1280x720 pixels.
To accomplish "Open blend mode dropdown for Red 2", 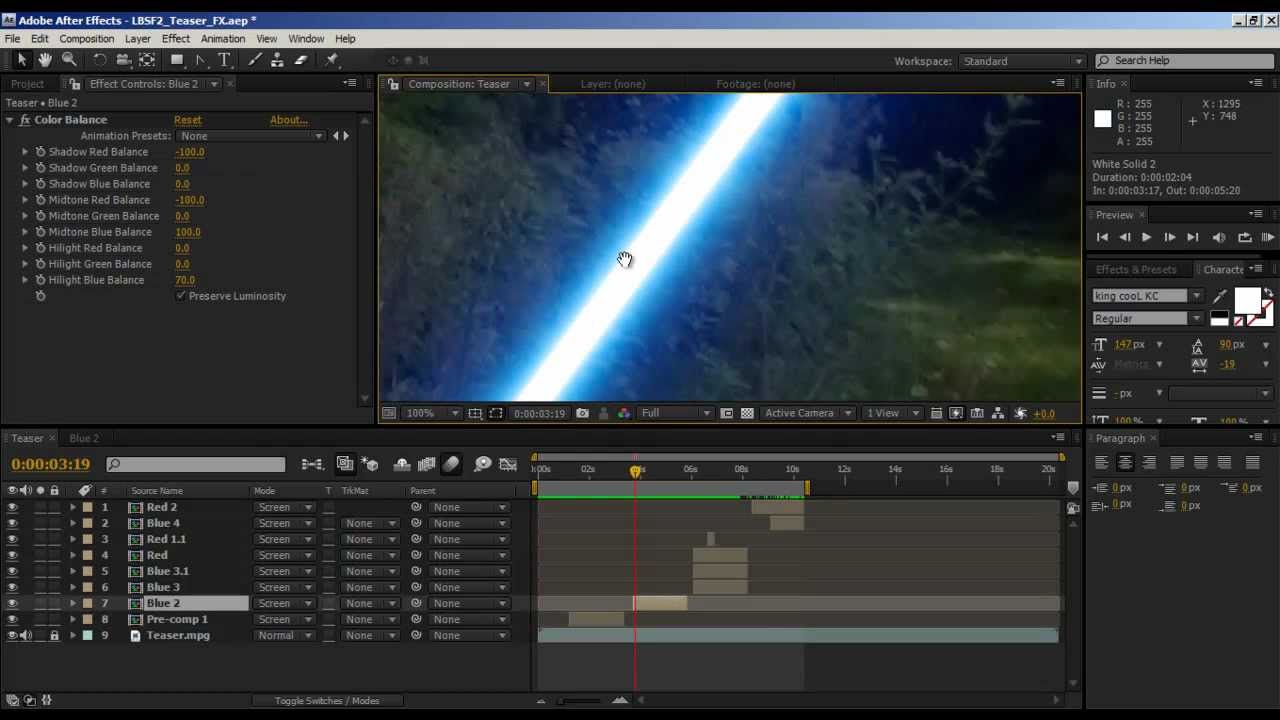I will click(x=285, y=507).
